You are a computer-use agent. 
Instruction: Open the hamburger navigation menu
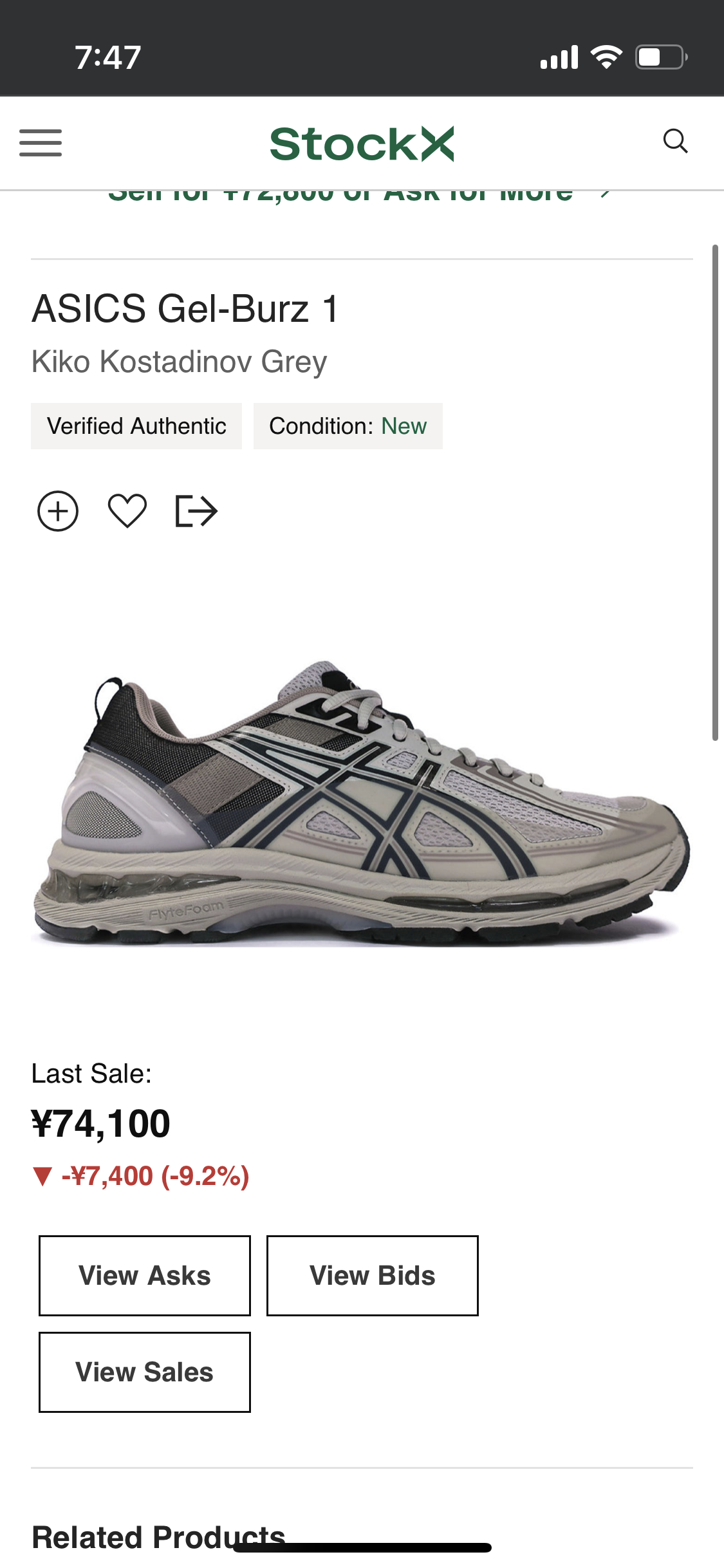pyautogui.click(x=41, y=143)
